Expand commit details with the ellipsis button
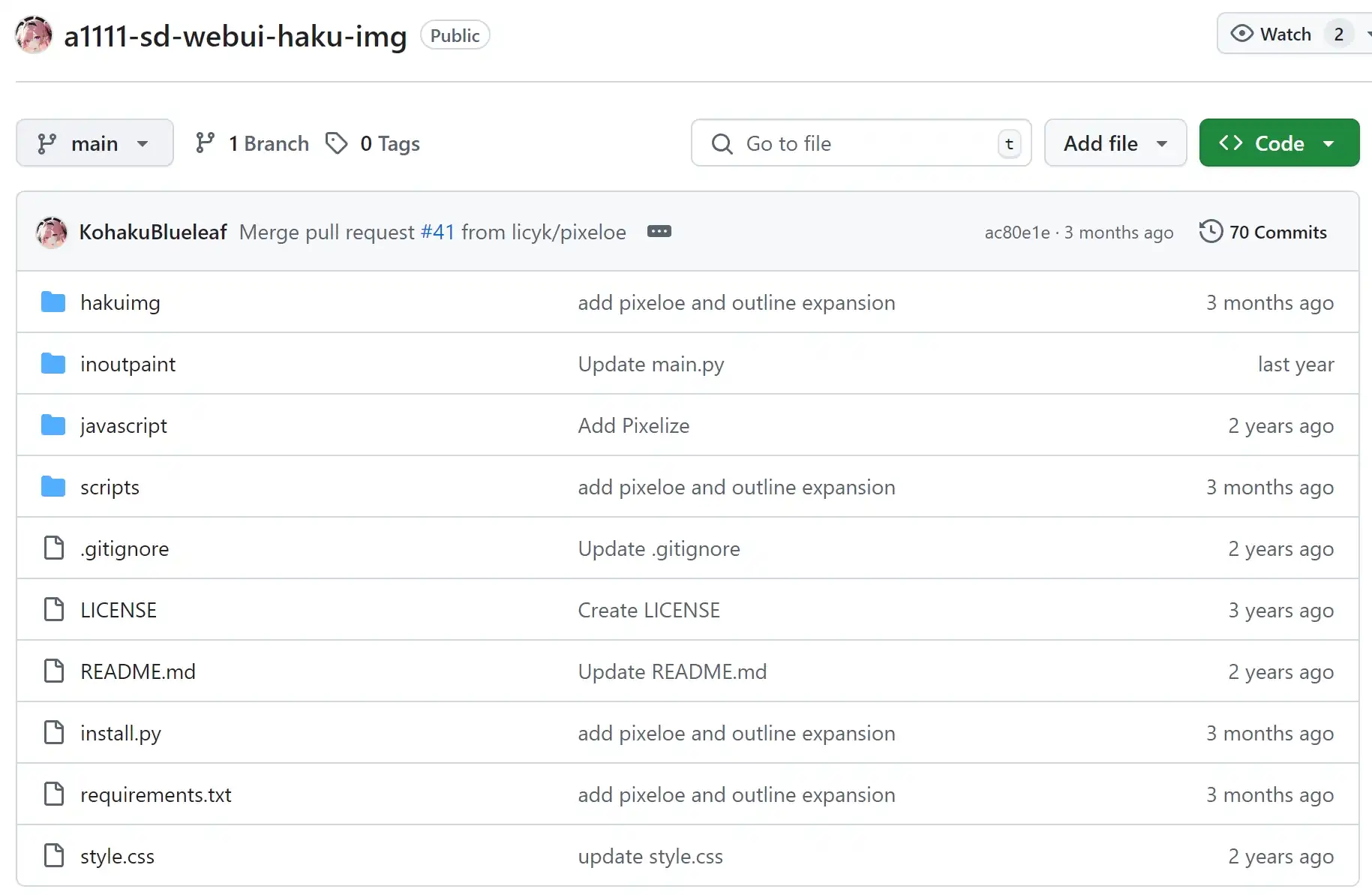 pyautogui.click(x=659, y=231)
